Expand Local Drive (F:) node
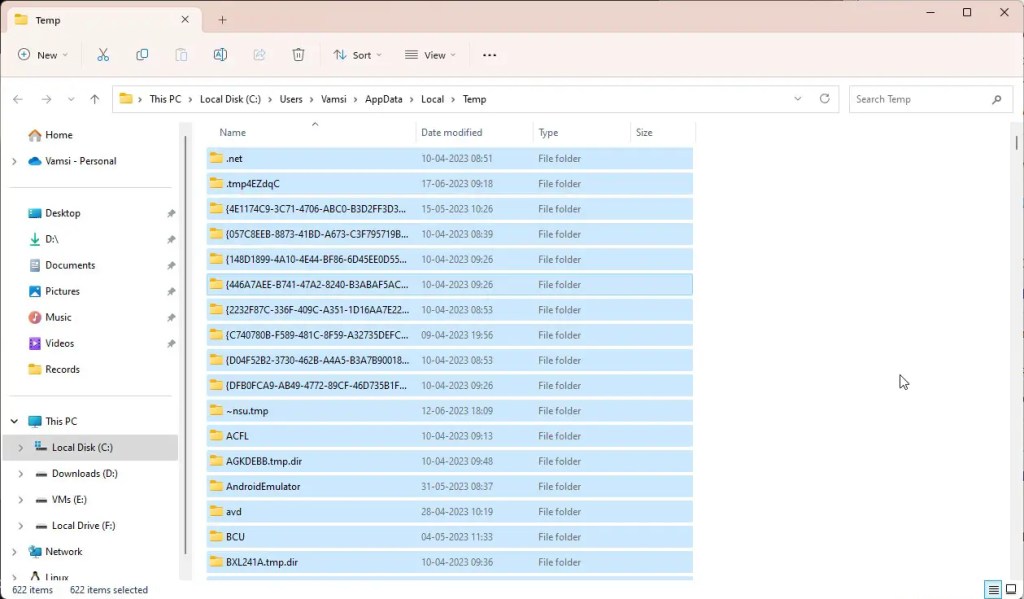 point(20,526)
